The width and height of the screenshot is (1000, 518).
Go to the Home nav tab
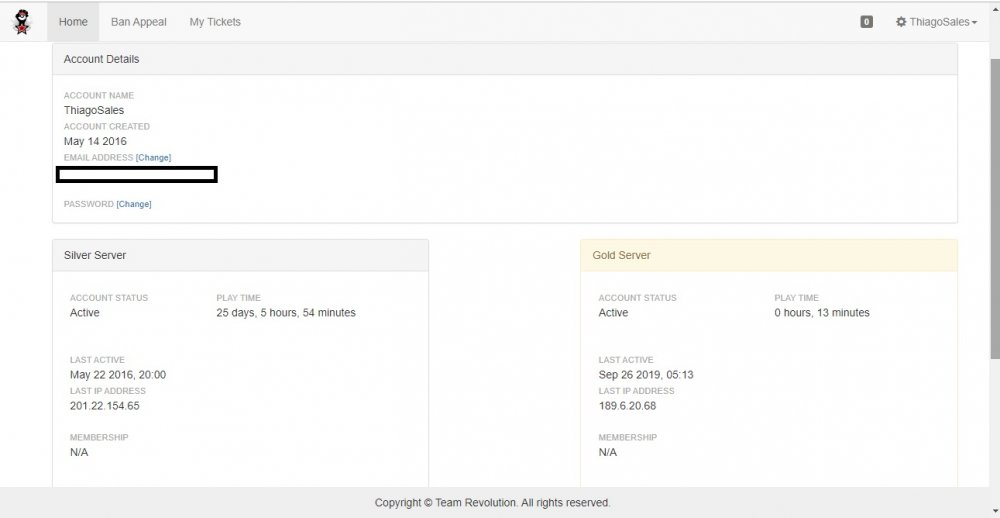[x=73, y=22]
